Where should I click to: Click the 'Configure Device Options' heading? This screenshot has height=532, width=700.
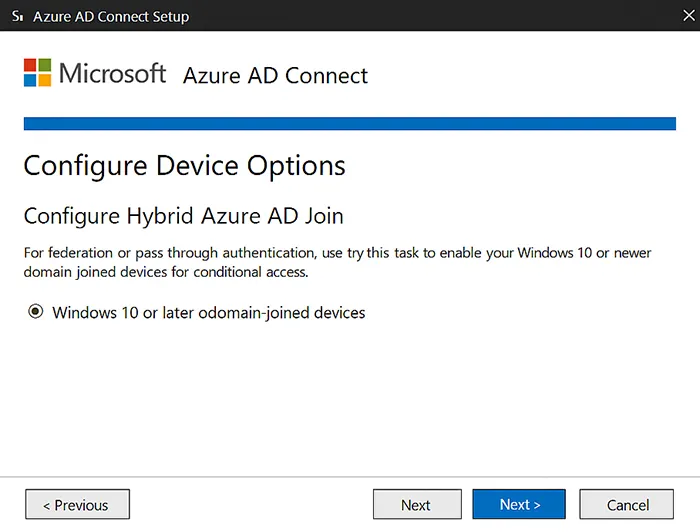click(x=184, y=165)
